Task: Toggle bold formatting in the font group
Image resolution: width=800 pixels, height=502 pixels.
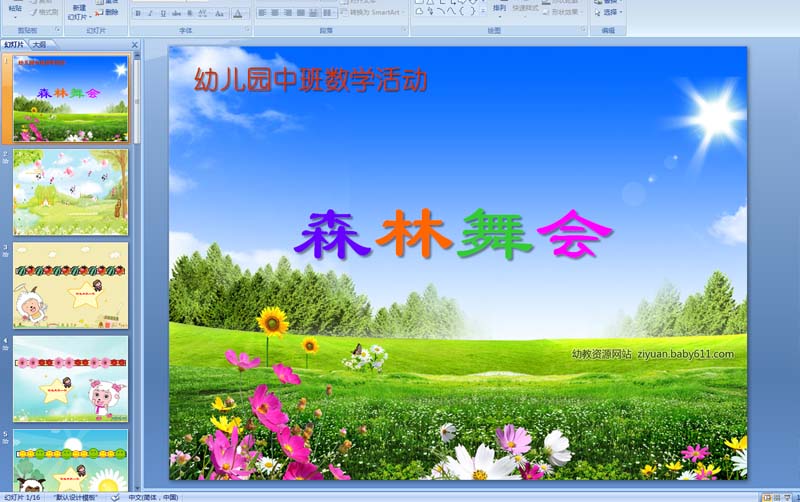Action: coord(138,13)
